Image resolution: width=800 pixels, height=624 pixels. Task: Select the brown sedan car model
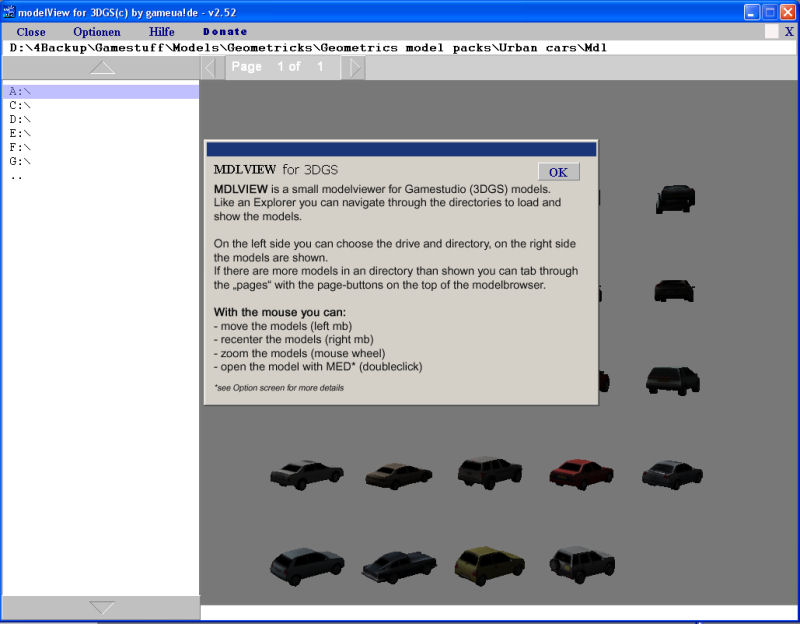pyautogui.click(x=398, y=476)
